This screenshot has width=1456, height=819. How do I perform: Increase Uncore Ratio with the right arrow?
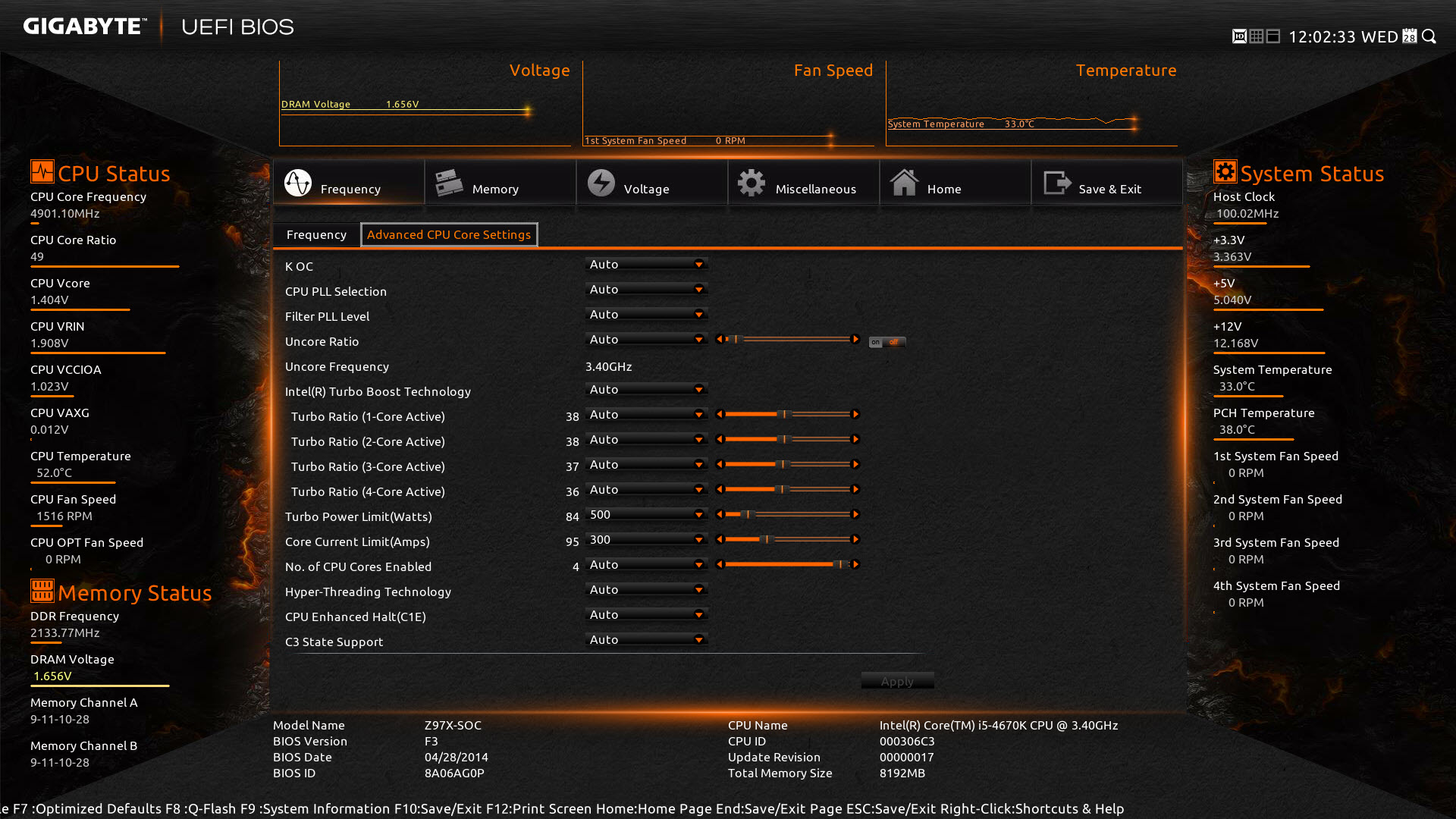[855, 339]
